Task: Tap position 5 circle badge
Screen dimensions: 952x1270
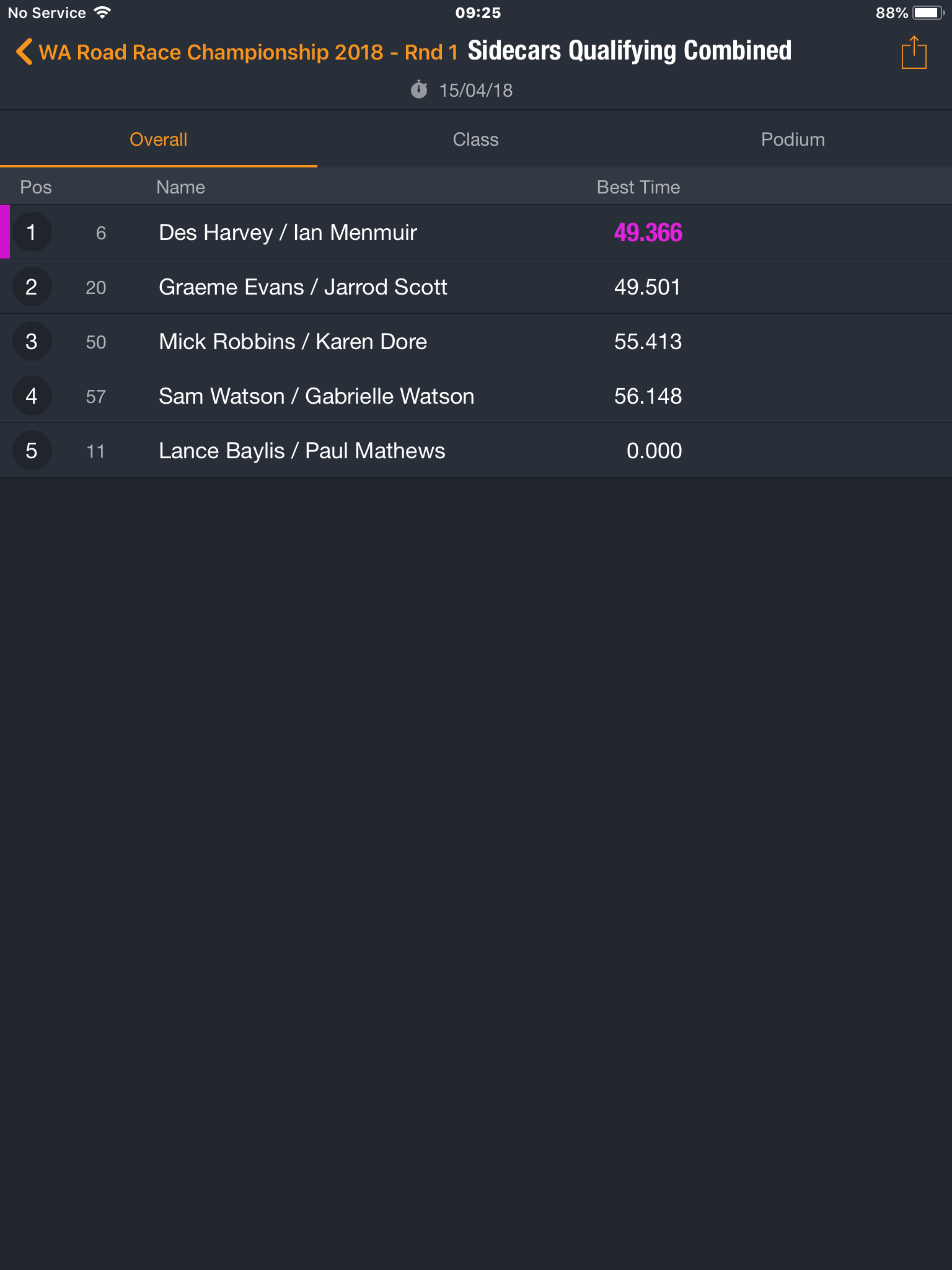Action: [x=32, y=451]
